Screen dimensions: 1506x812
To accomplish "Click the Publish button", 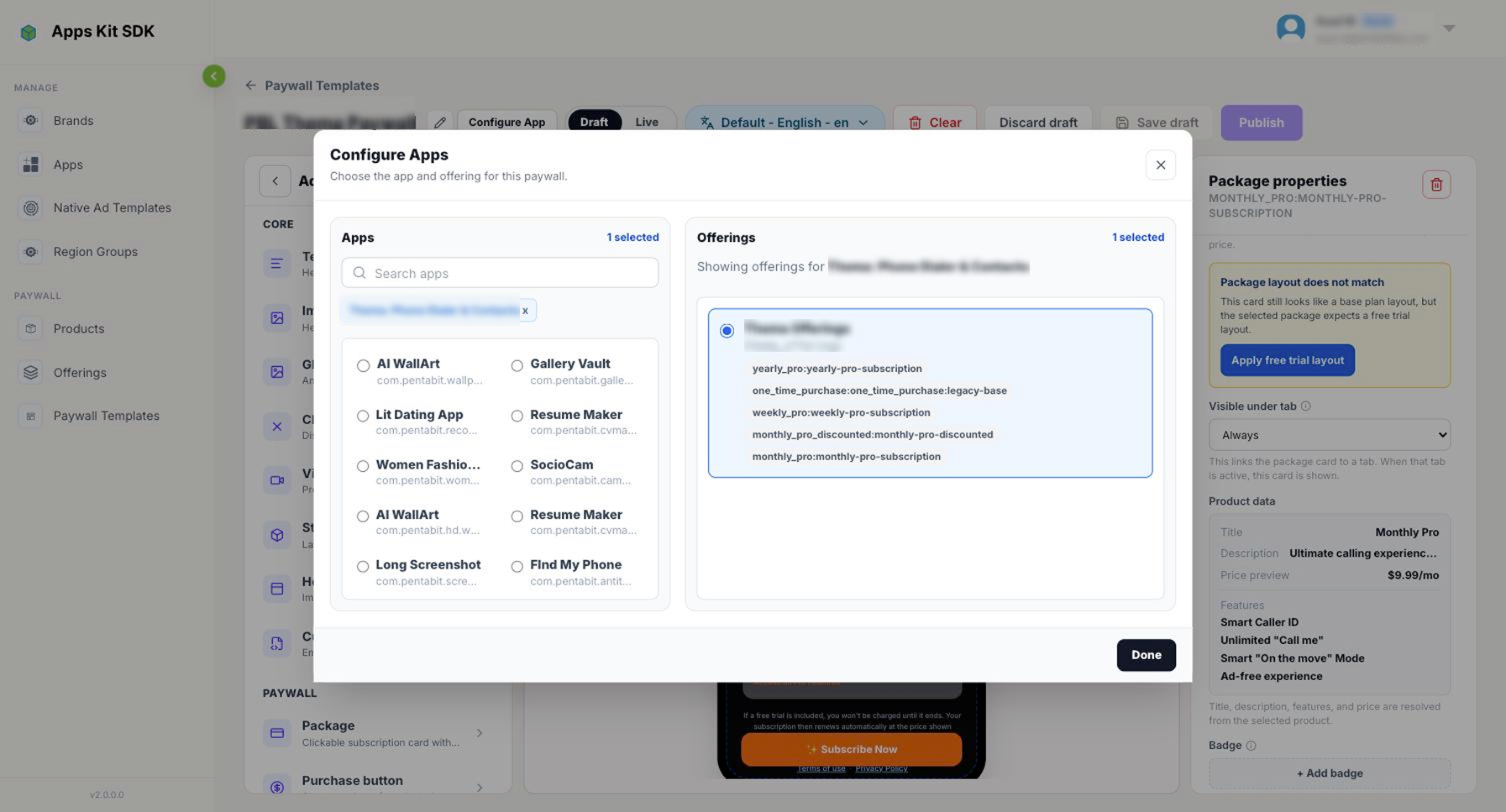I will click(1261, 123).
